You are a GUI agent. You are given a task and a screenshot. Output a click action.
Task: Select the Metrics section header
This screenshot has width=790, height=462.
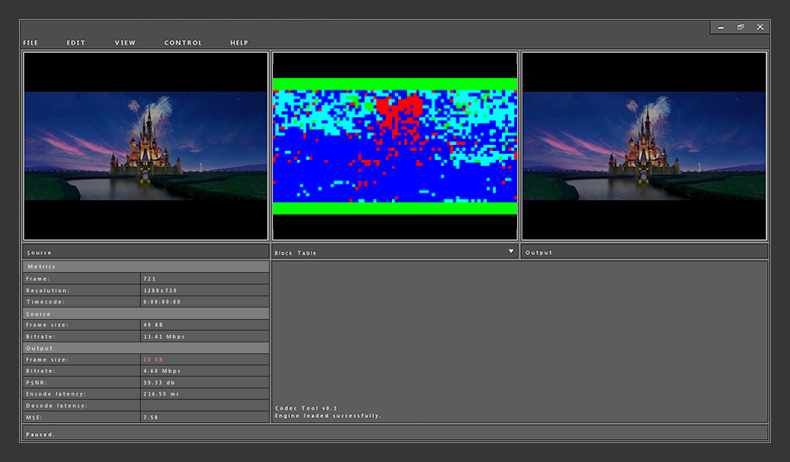click(x=146, y=267)
